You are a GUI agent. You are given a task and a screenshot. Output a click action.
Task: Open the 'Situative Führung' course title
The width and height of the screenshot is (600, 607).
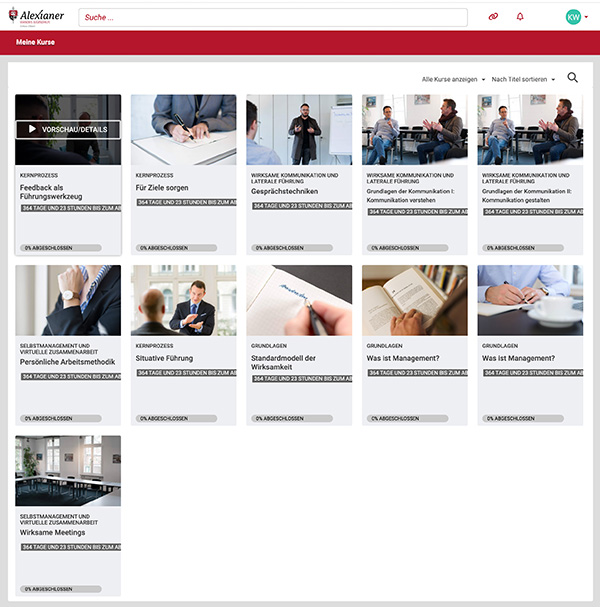(x=164, y=358)
